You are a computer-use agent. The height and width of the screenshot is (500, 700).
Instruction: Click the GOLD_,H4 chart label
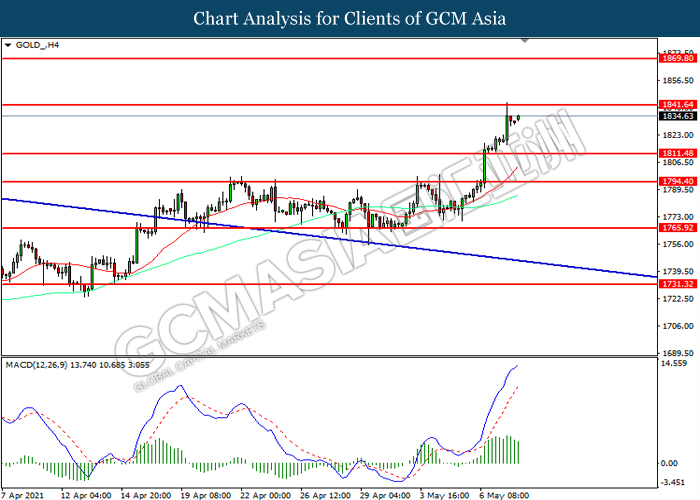pyautogui.click(x=37, y=45)
